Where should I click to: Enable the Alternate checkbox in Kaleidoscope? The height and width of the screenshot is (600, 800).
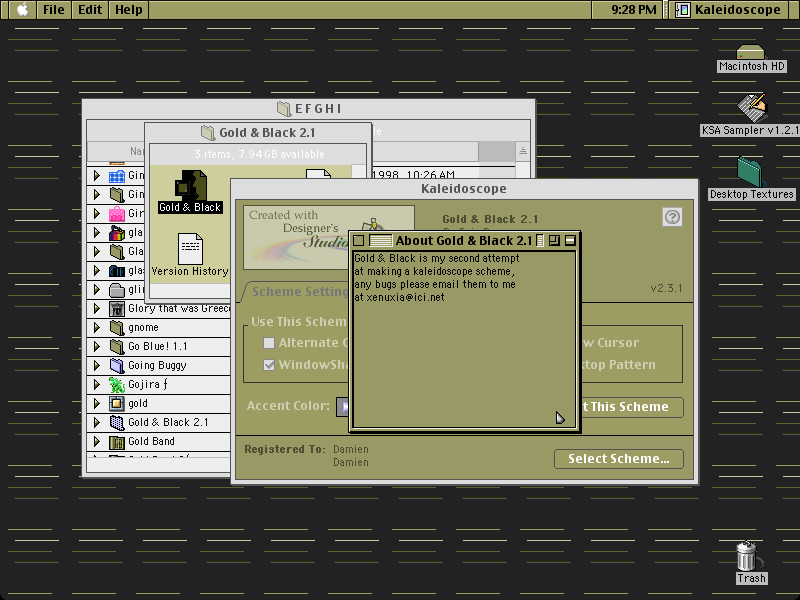point(269,343)
